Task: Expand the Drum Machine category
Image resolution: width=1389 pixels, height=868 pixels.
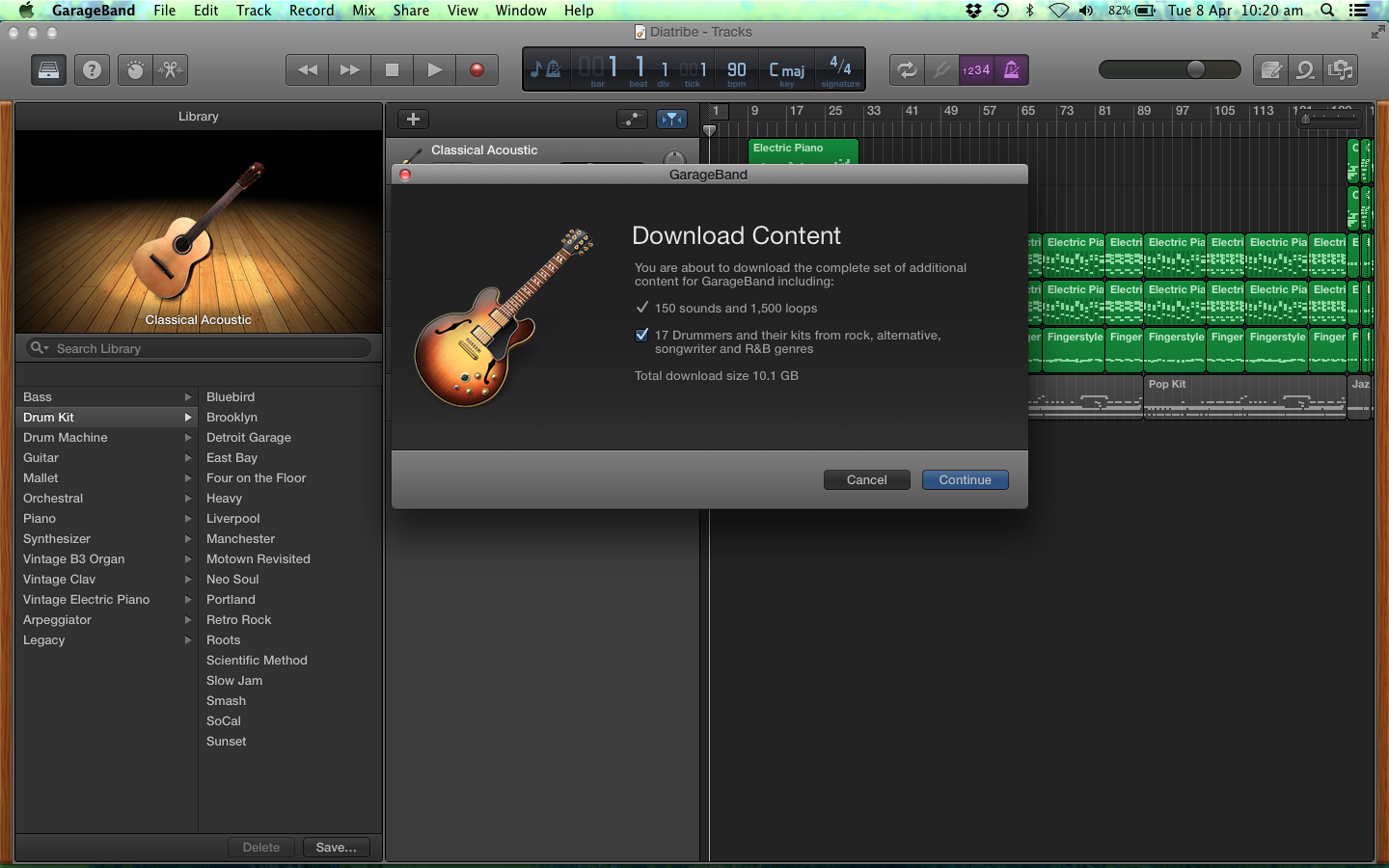Action: point(188,438)
